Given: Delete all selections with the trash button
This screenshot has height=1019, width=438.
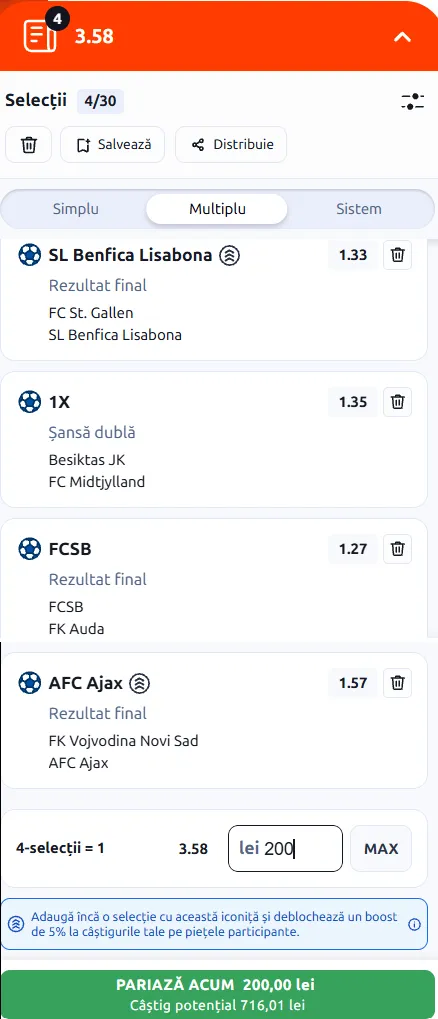Looking at the screenshot, I should tap(29, 144).
